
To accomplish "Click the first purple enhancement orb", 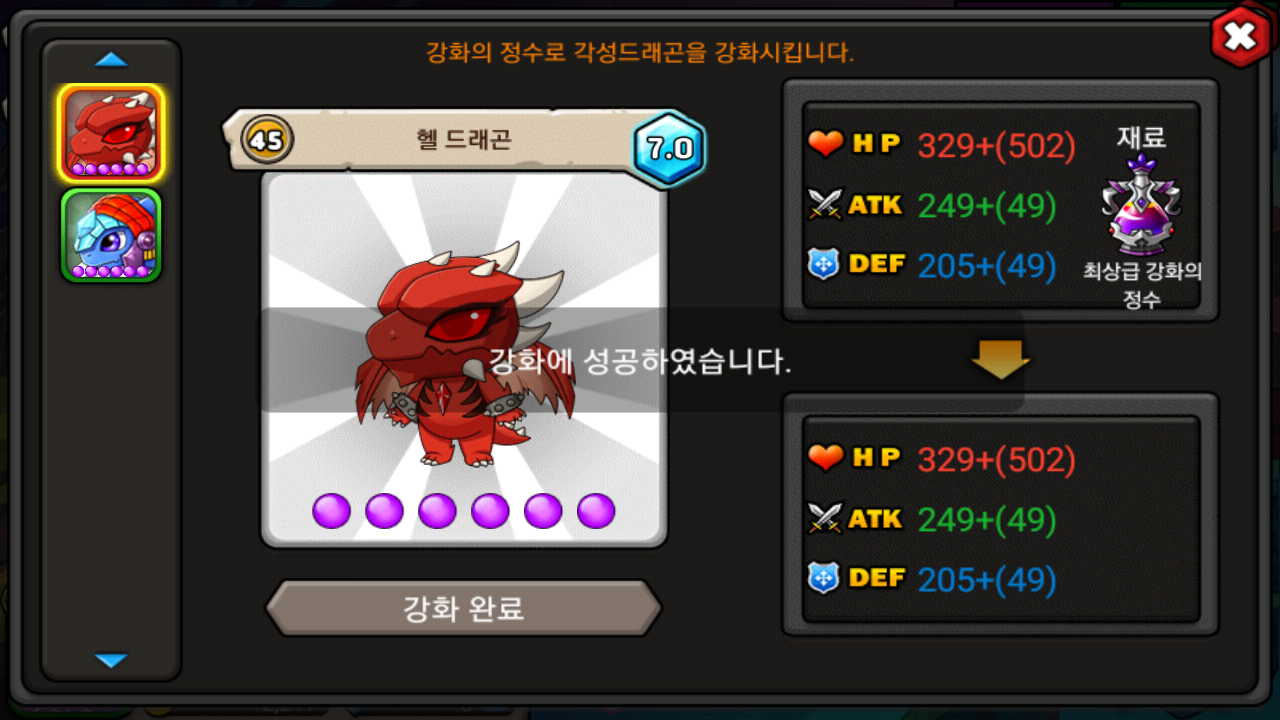I will (x=331, y=511).
